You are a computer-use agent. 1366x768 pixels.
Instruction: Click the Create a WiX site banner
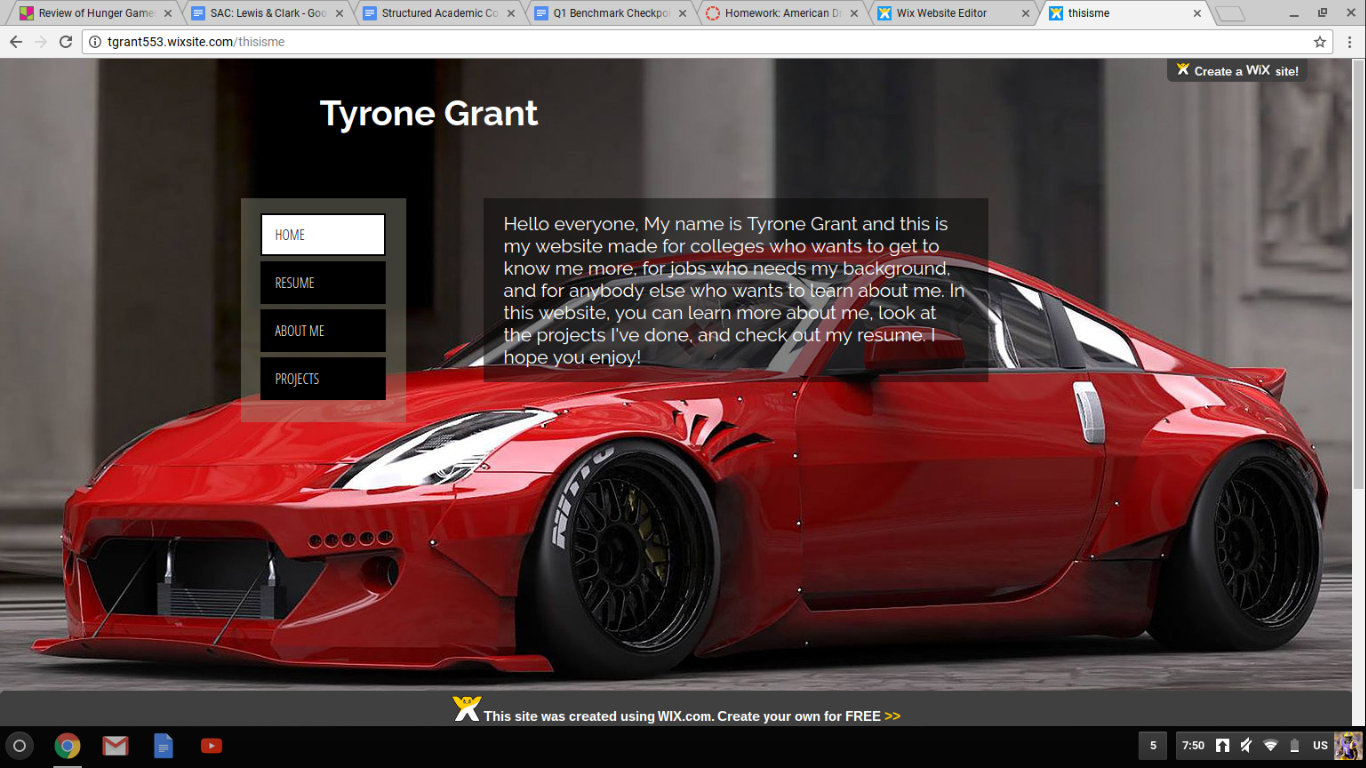click(x=1237, y=70)
